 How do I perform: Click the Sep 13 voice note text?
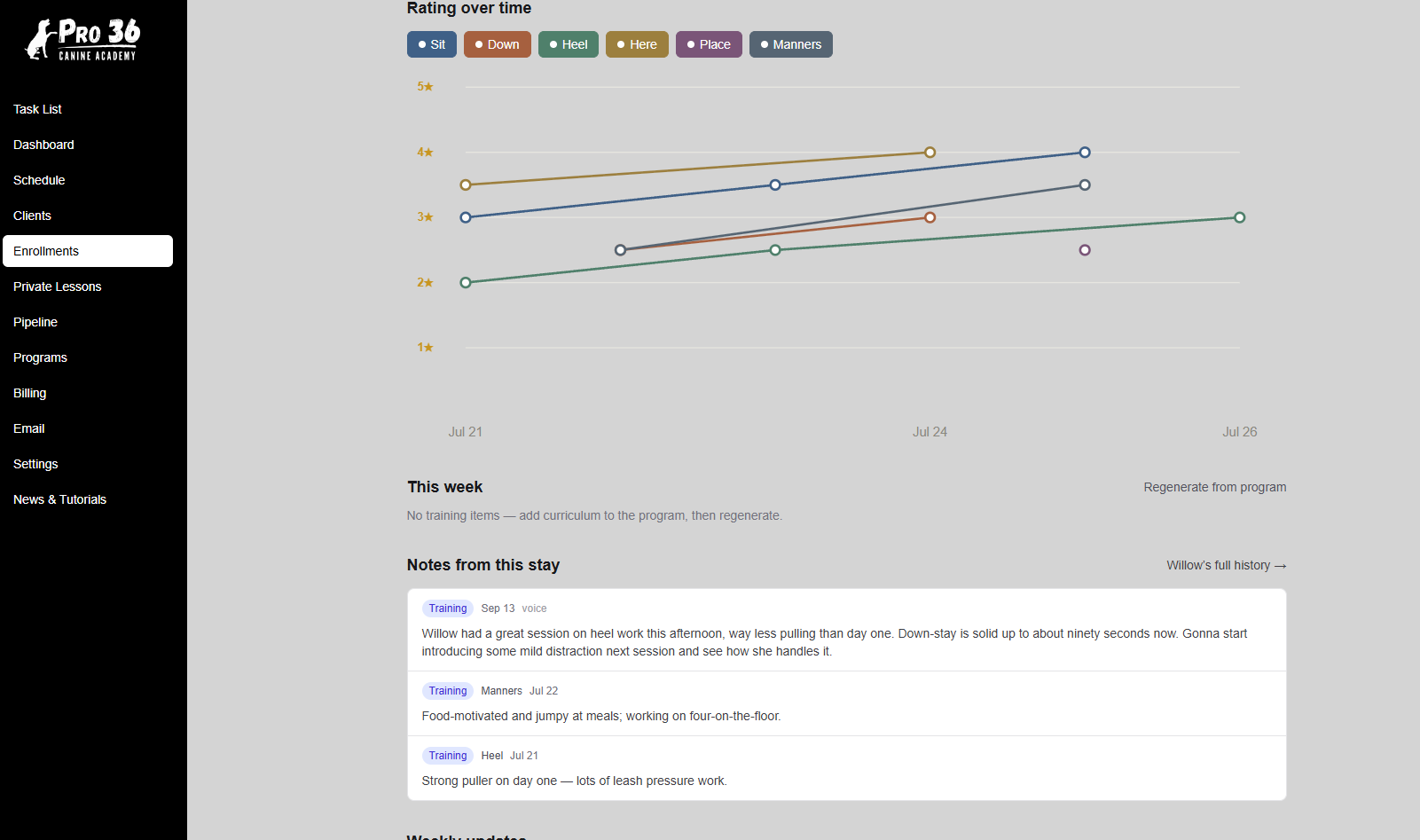(835, 642)
